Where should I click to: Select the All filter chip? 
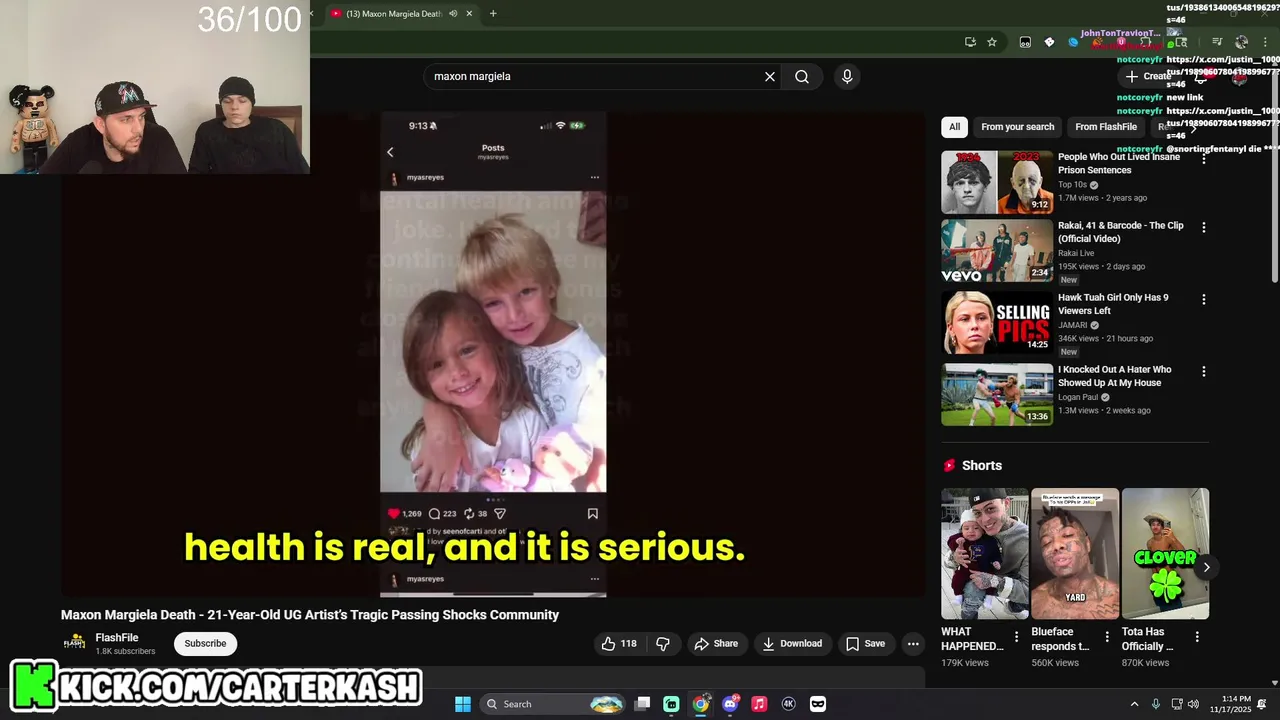point(954,127)
